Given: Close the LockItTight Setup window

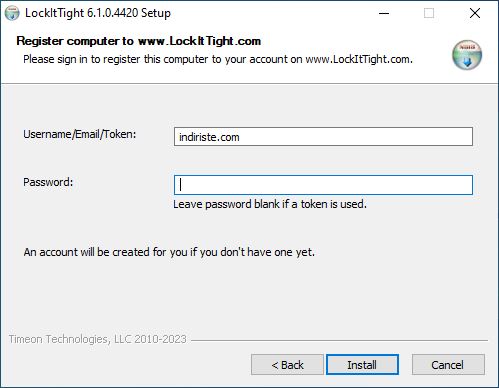Looking at the screenshot, I should pyautogui.click(x=475, y=13).
